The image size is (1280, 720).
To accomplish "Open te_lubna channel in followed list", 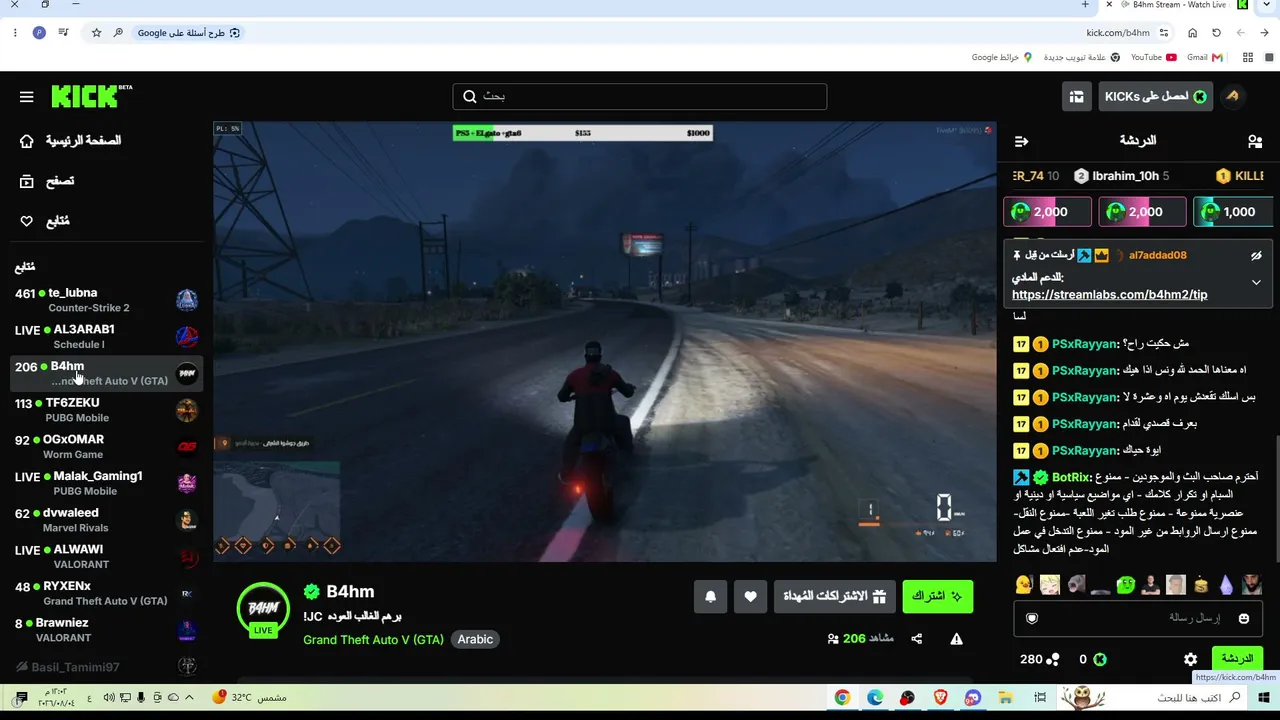I will pos(106,300).
